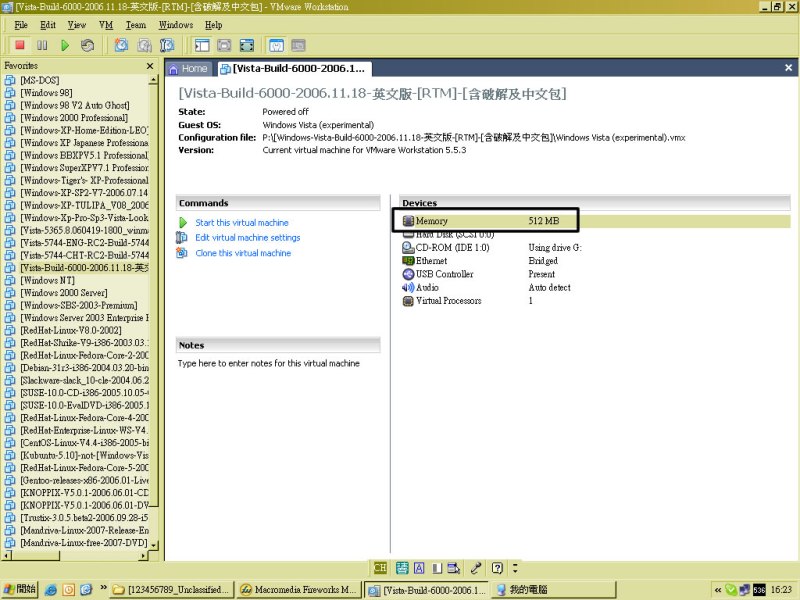Image resolution: width=800 pixels, height=600 pixels.
Task: Close the Favorites sidebar panel
Action: [x=150, y=66]
